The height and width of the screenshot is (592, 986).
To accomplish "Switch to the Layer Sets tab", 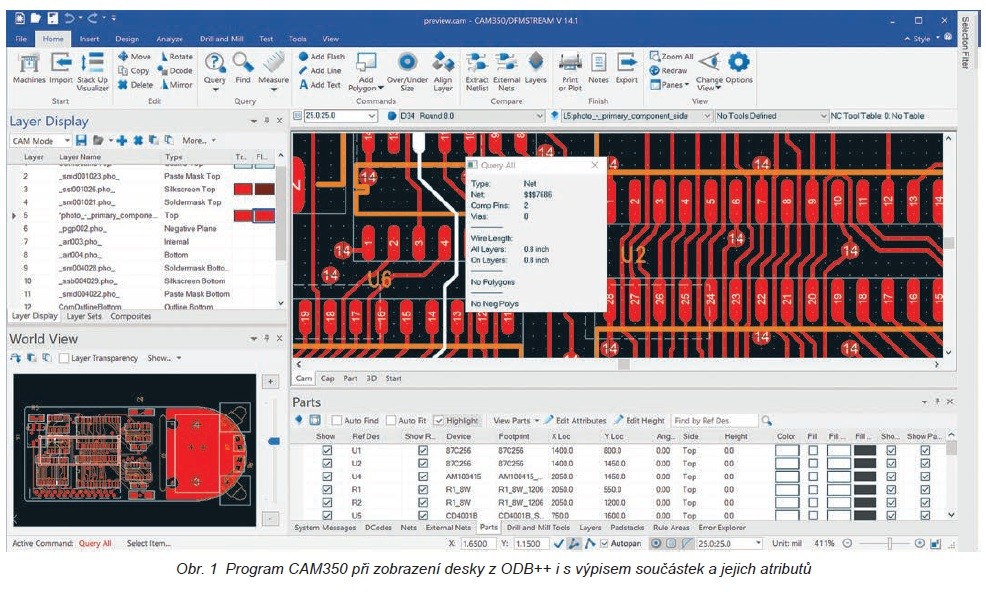I will (x=84, y=316).
